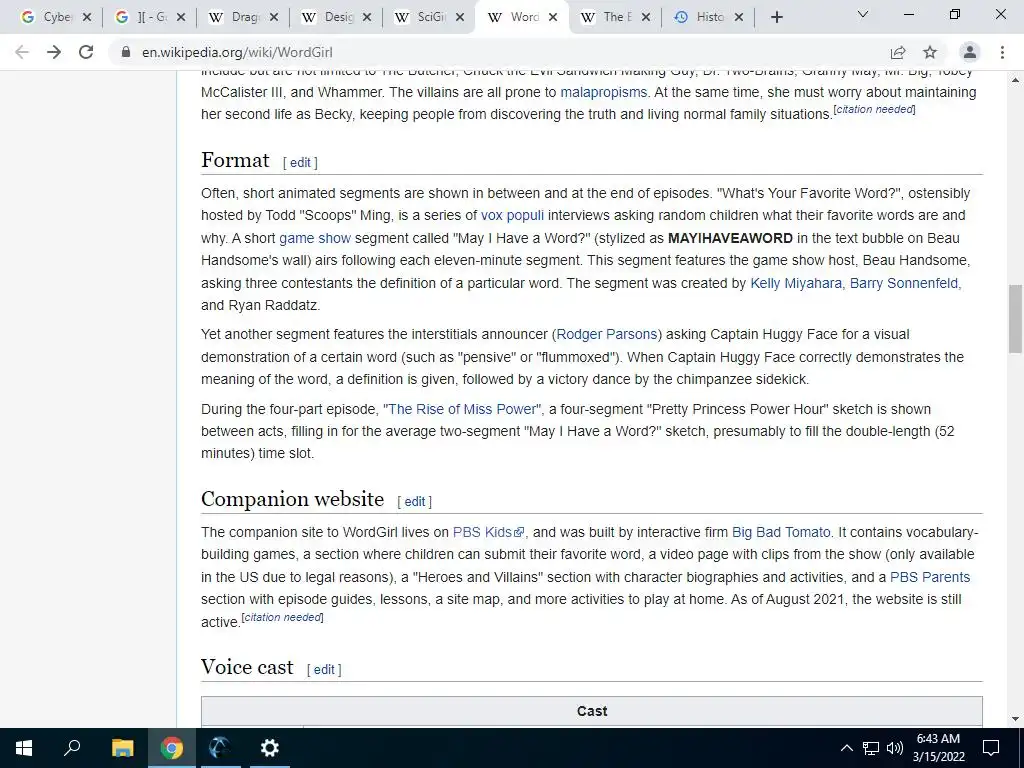Click the Cast table header

(x=592, y=711)
